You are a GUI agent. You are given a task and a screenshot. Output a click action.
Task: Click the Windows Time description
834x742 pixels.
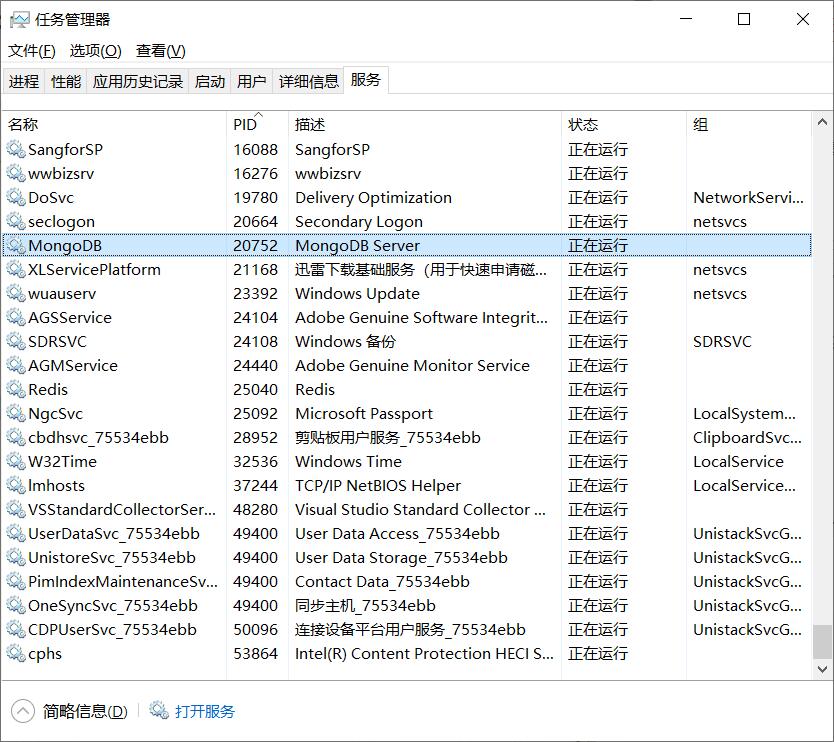pyautogui.click(x=348, y=461)
